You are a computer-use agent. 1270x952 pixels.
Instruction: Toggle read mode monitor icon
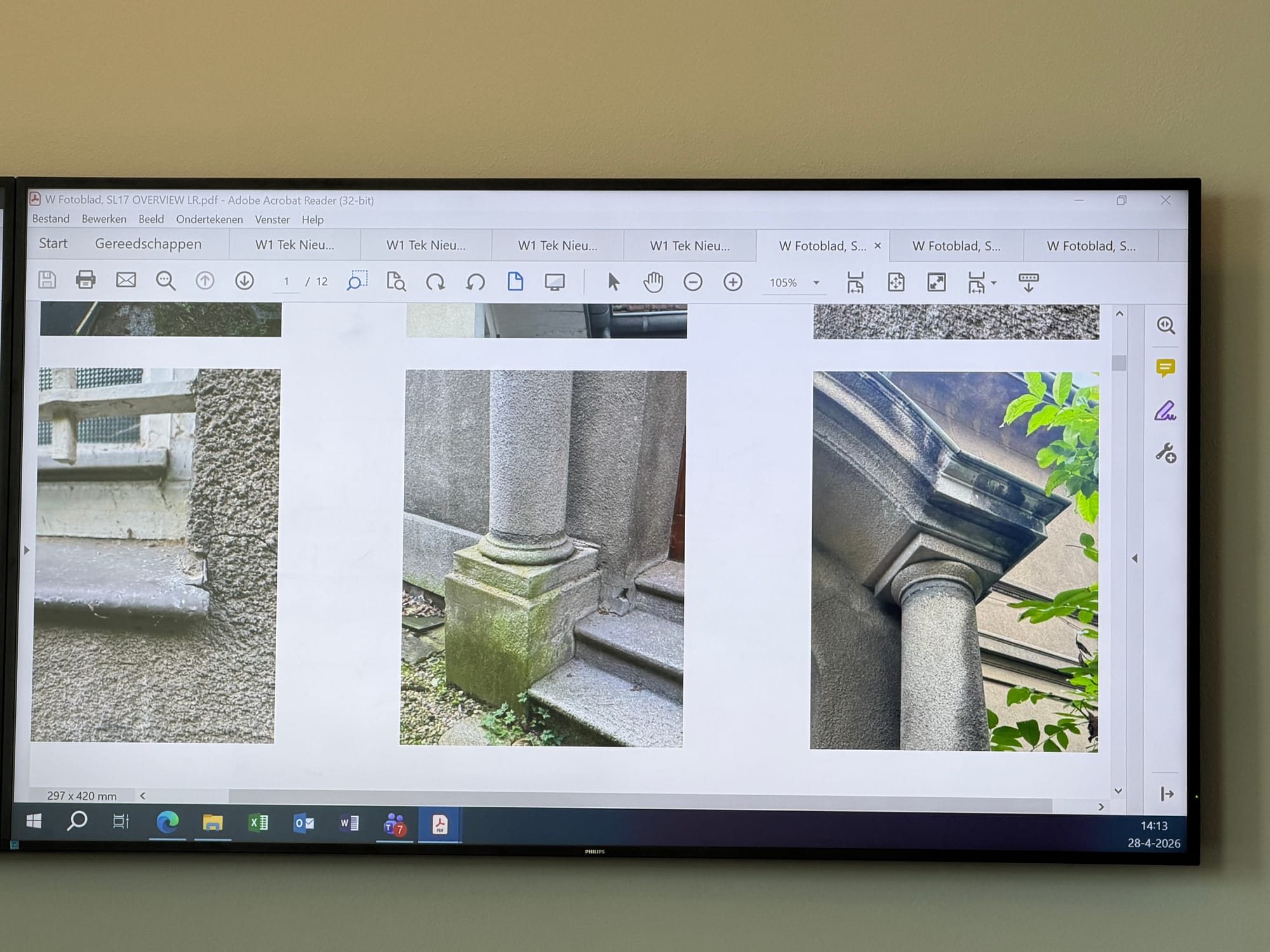pyautogui.click(x=554, y=282)
